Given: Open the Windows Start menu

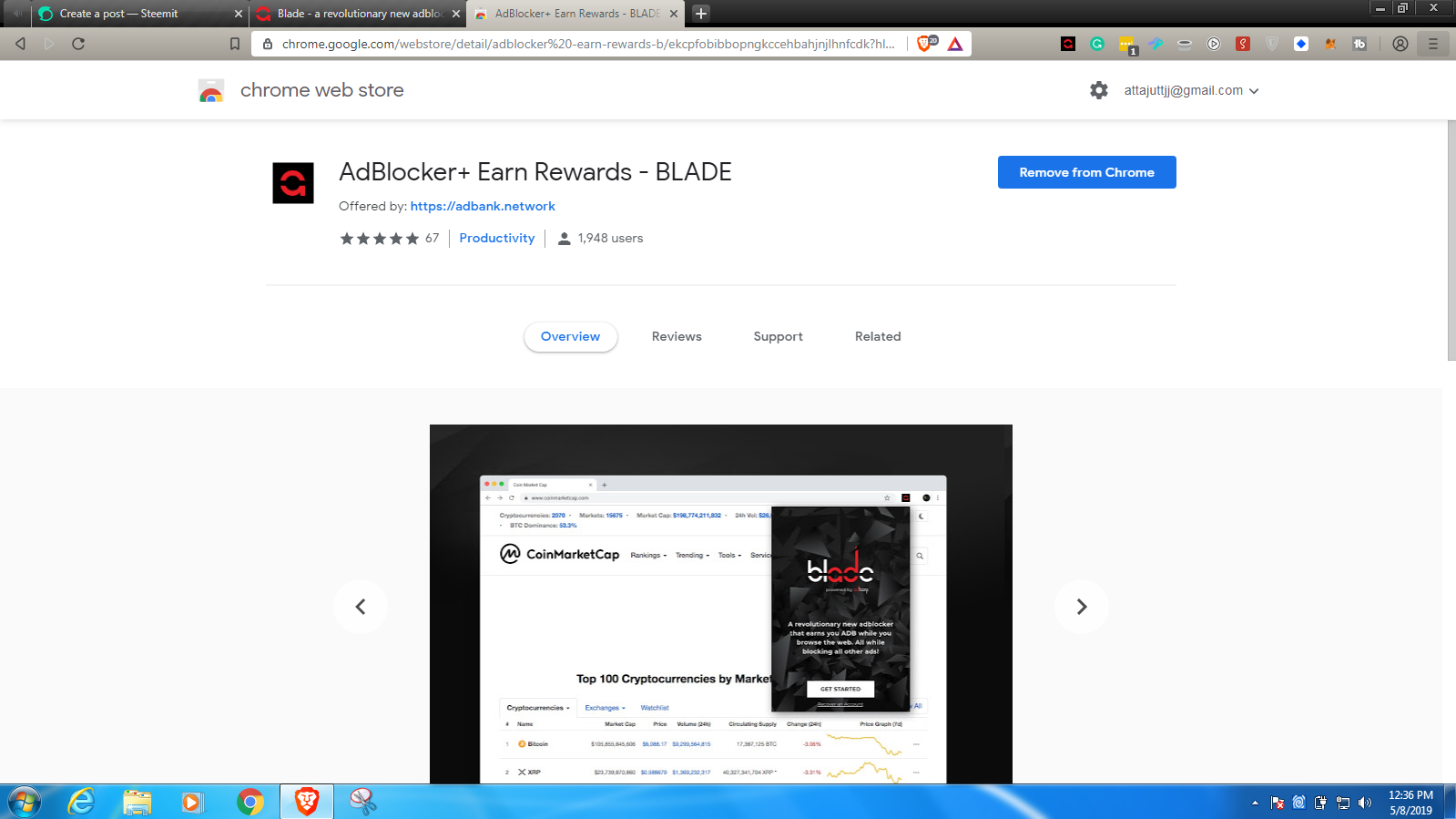Looking at the screenshot, I should pos(25,802).
